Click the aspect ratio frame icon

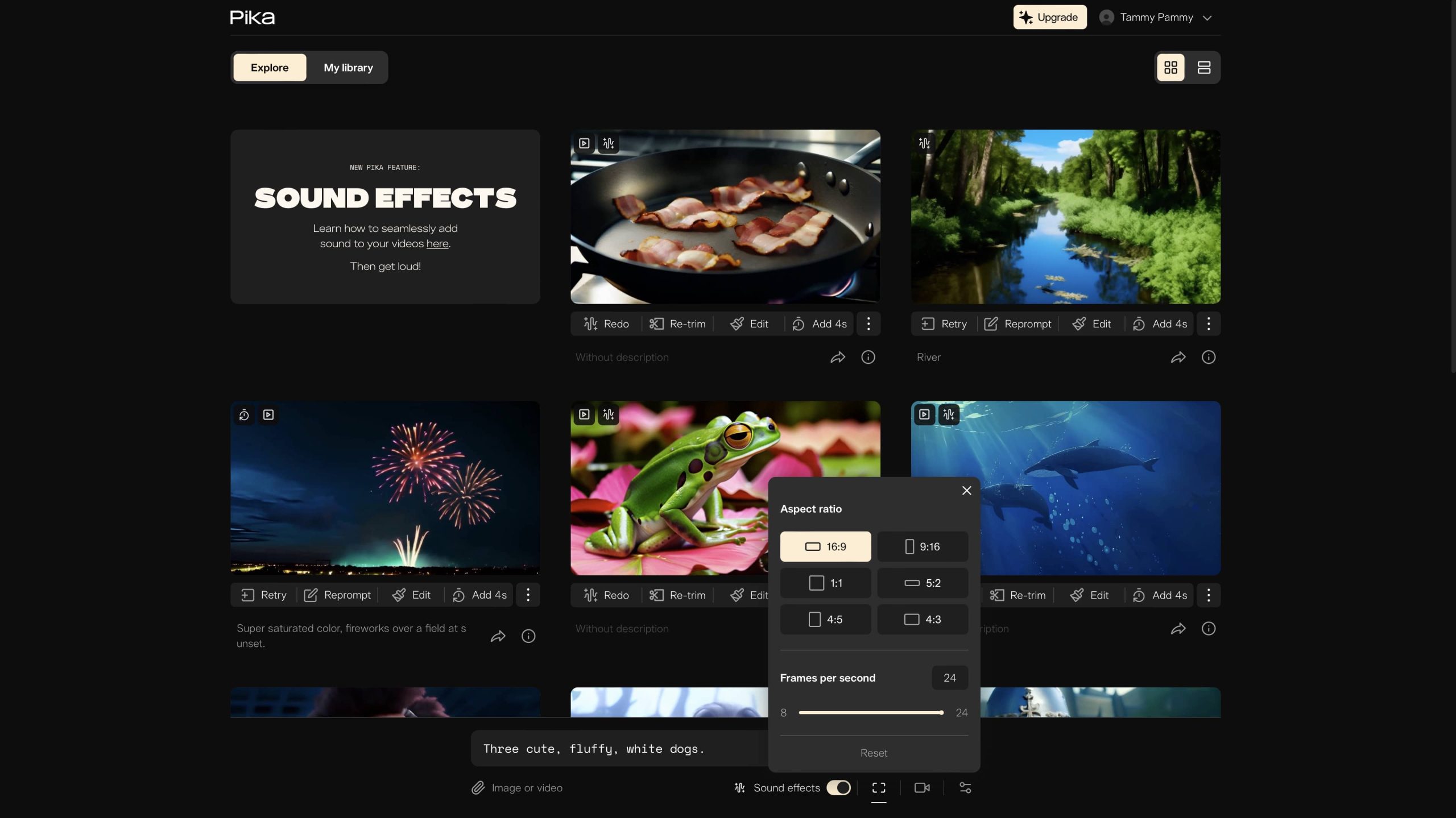point(879,788)
